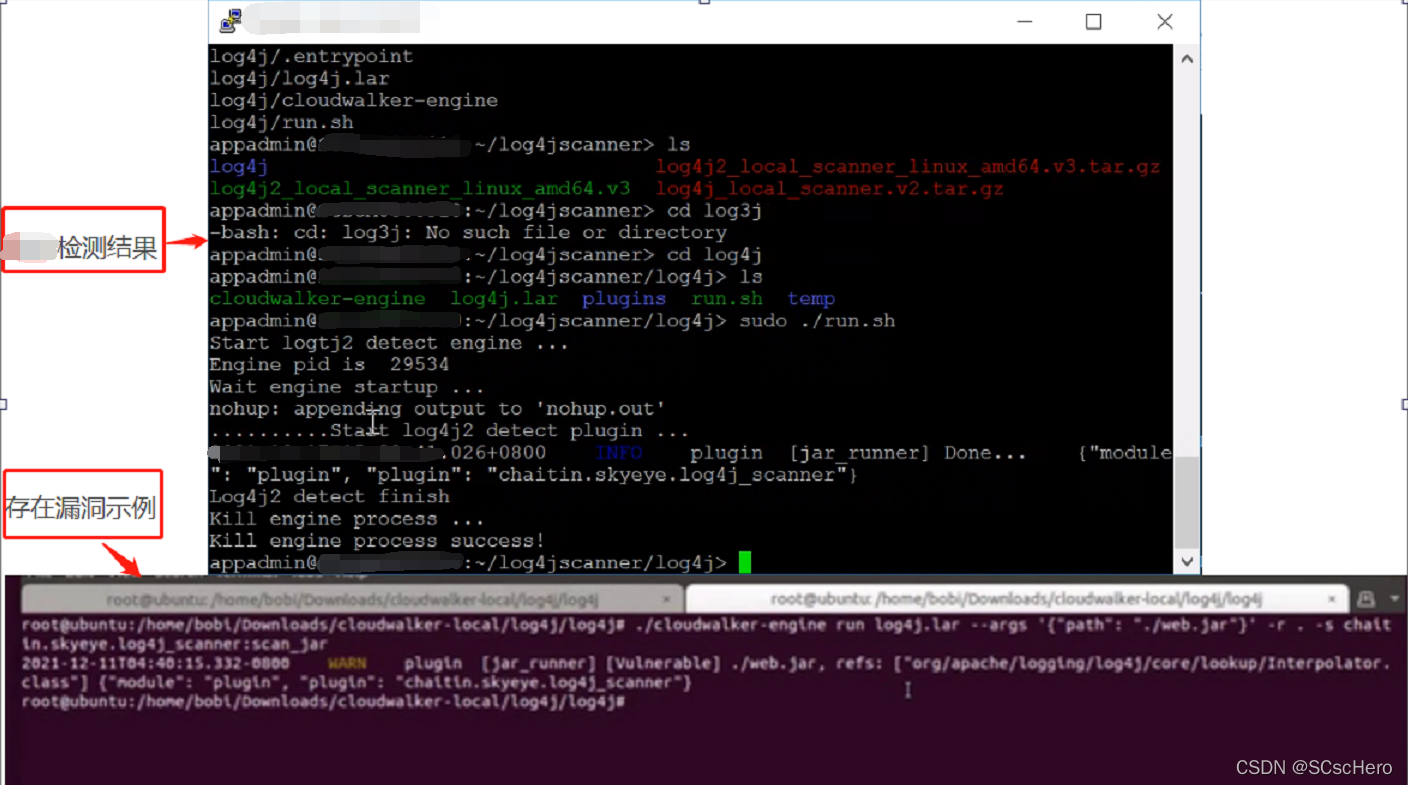Screen dimensions: 1408x785
Task: Close the first root@ubuntu terminal tab
Action: coord(667,599)
